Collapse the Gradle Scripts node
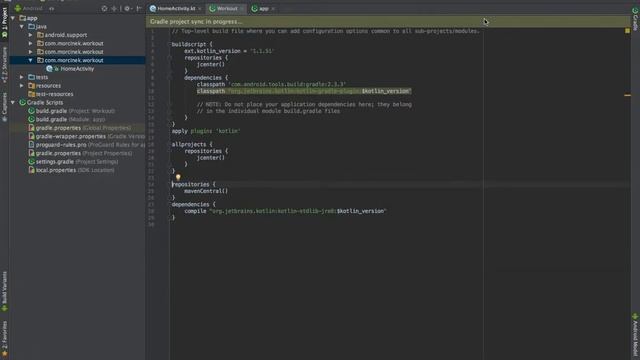 (13, 102)
